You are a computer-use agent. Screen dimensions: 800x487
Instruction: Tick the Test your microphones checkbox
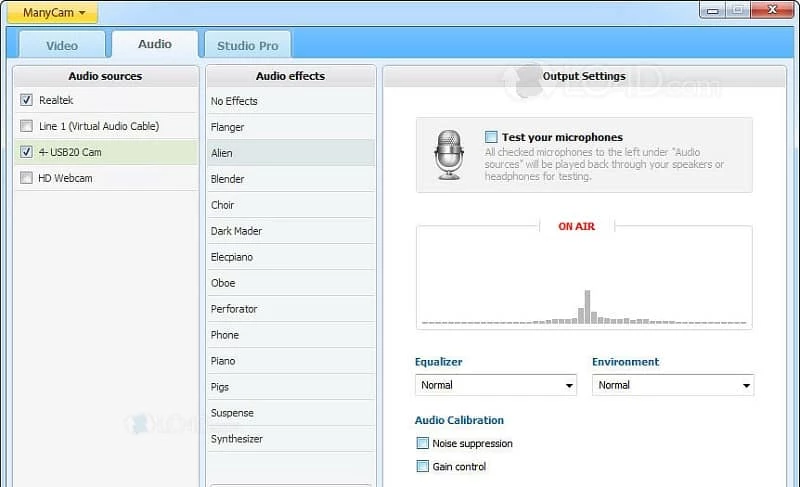491,137
